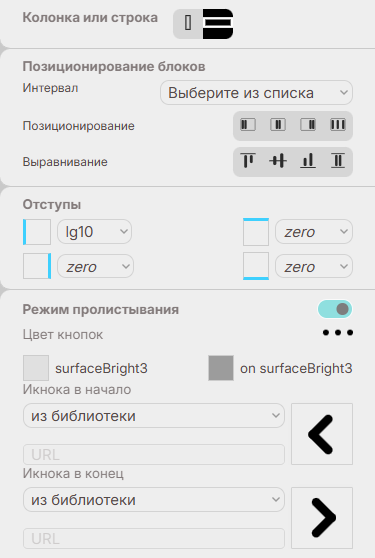Image resolution: width=375 pixels, height=558 pixels.
Task: Open Иконка в начало source dropdown
Action: (x=154, y=415)
